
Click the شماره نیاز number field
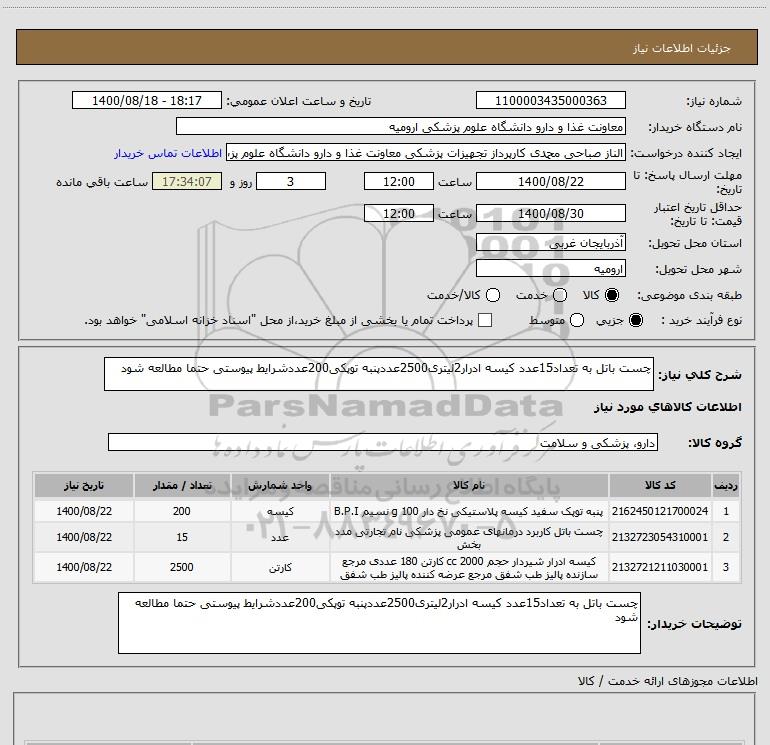[550, 101]
